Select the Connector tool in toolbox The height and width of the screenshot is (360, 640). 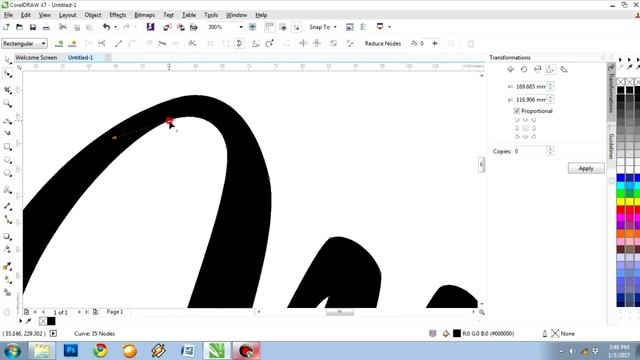7,220
